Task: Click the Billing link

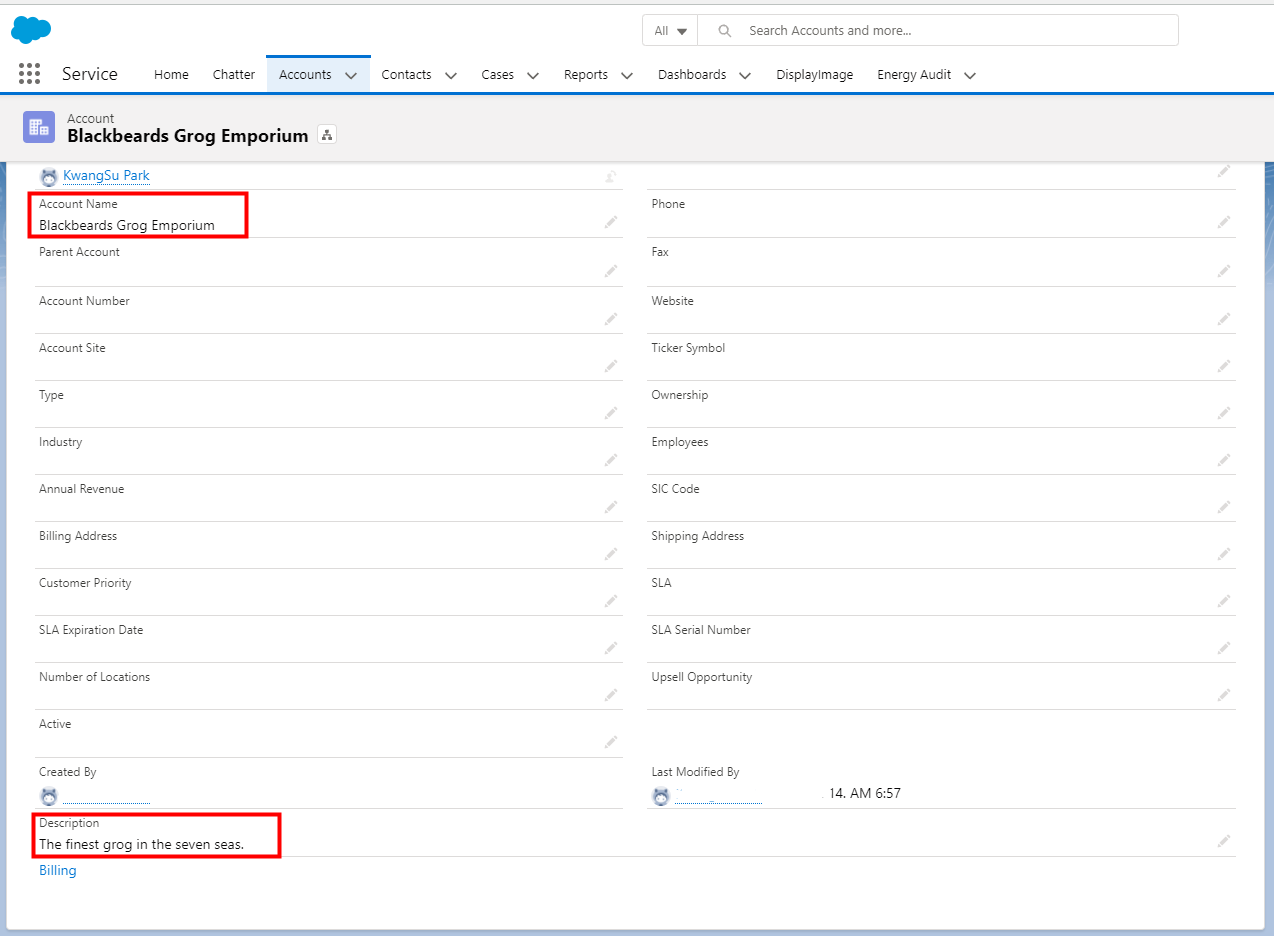Action: (x=58, y=871)
